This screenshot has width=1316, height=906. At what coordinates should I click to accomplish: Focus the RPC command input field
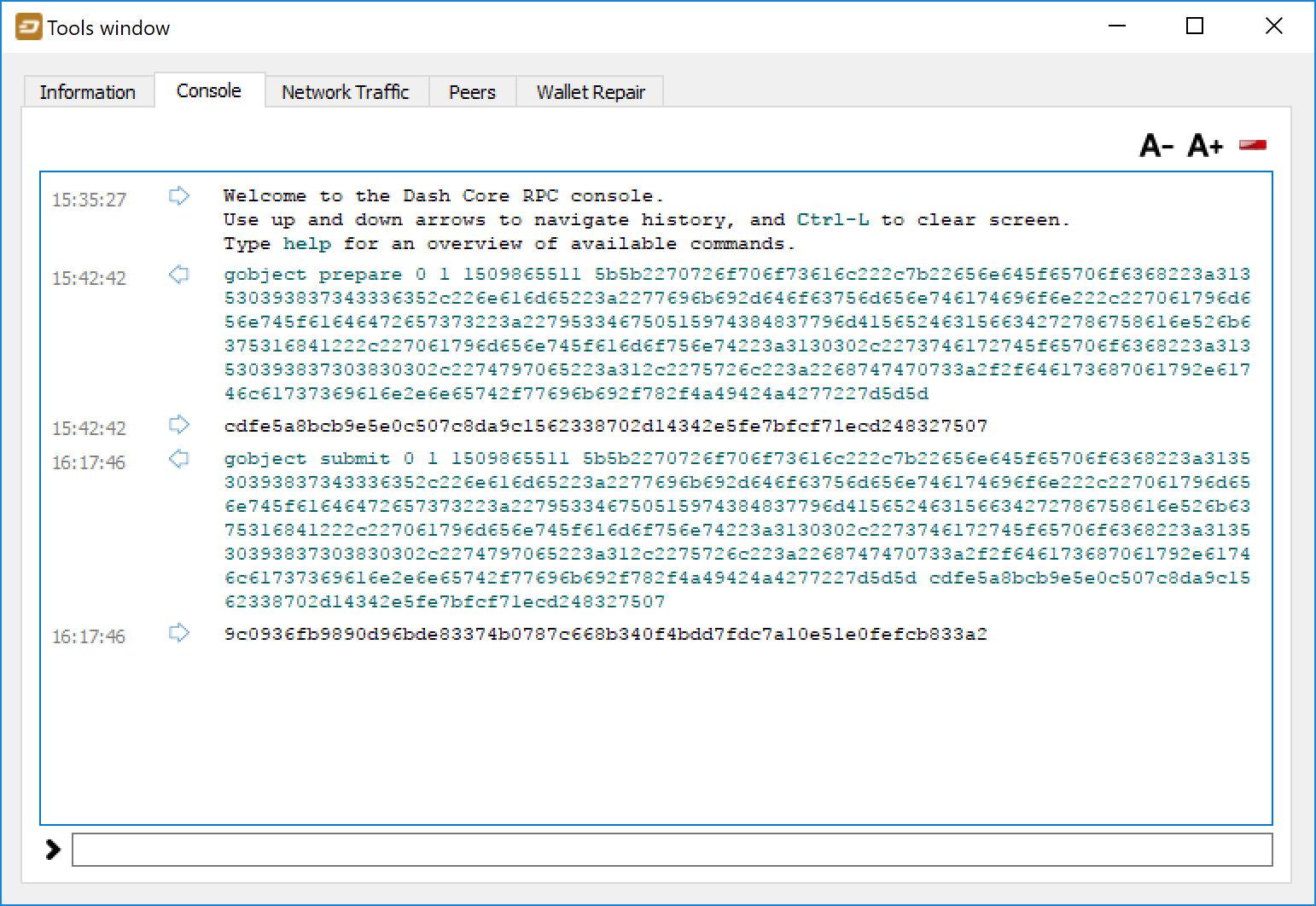[x=672, y=850]
